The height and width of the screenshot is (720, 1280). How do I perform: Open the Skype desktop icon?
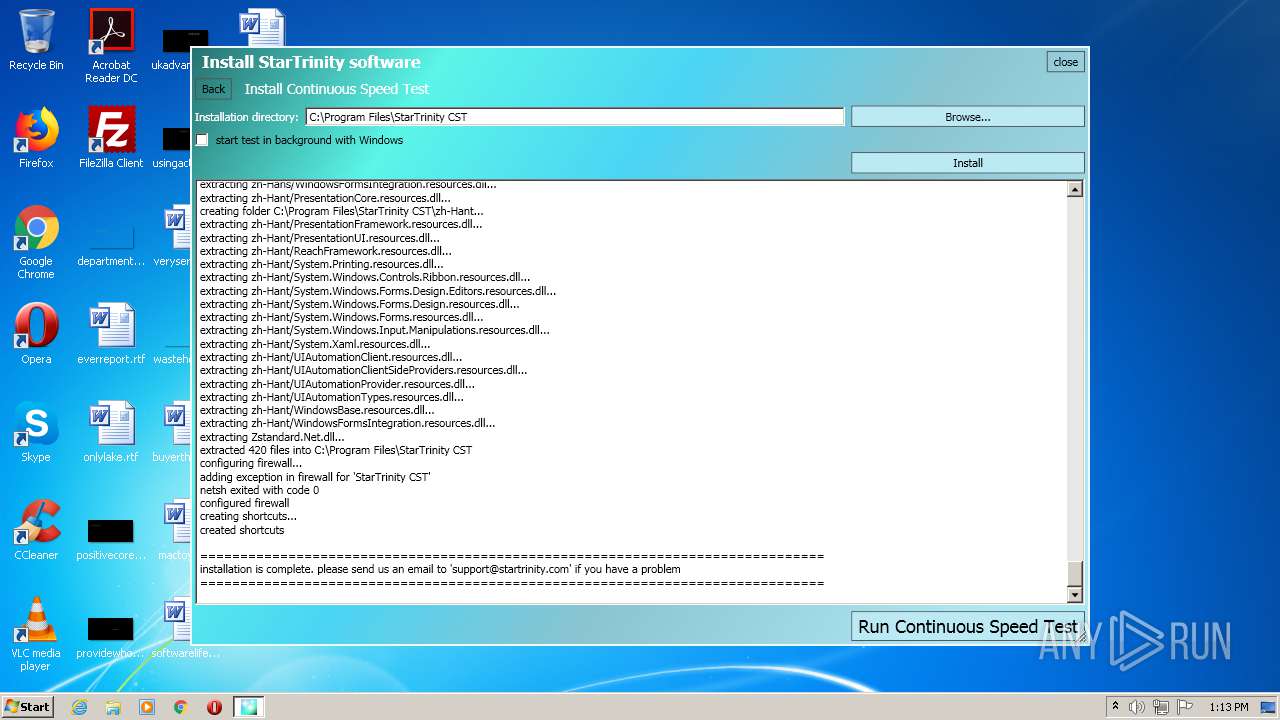point(36,432)
